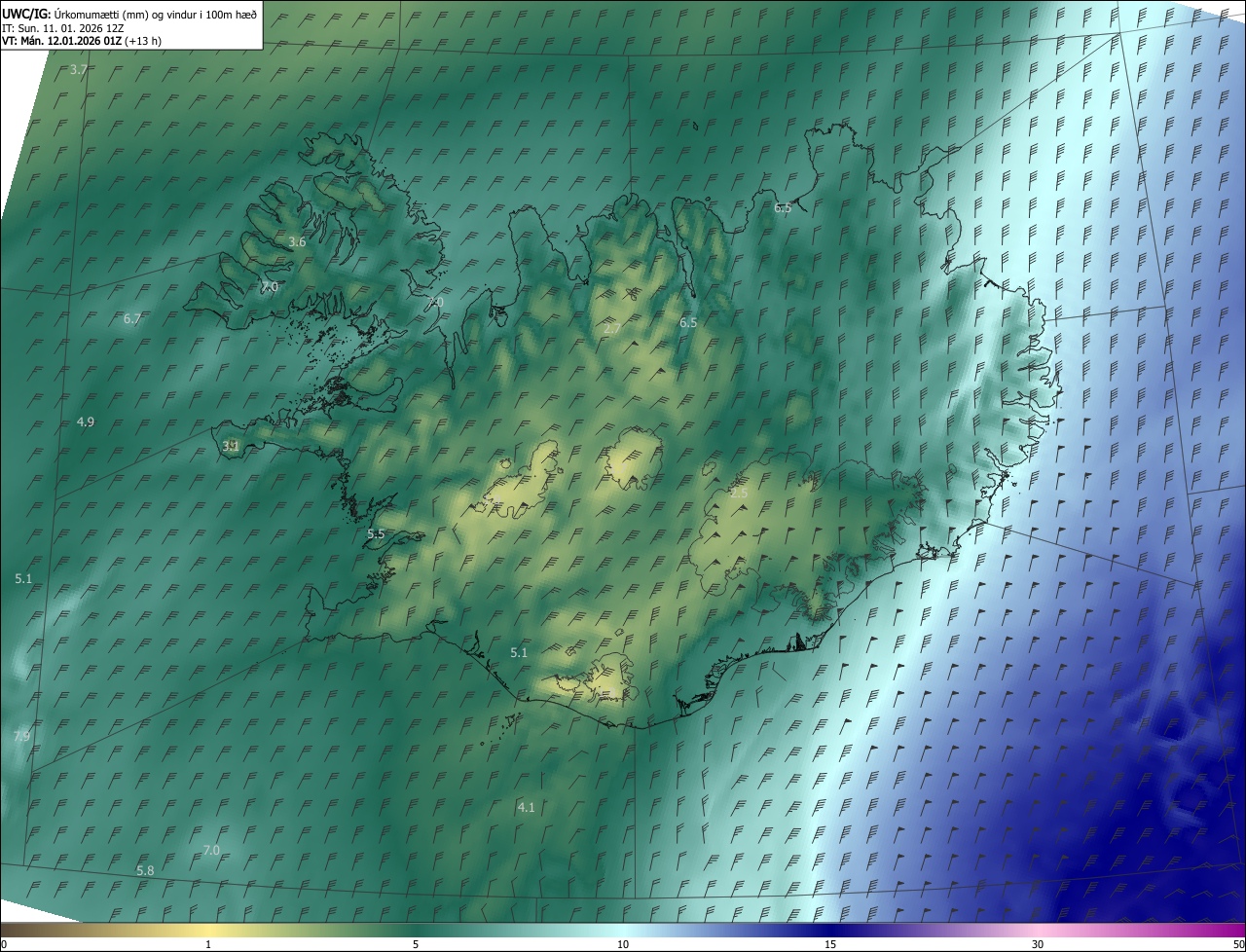Click the 2.7 value in north Iceland

(612, 329)
